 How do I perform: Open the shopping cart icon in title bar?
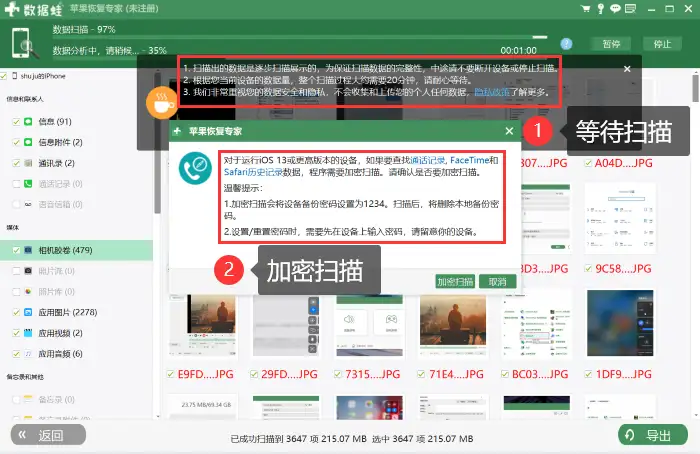click(x=585, y=8)
